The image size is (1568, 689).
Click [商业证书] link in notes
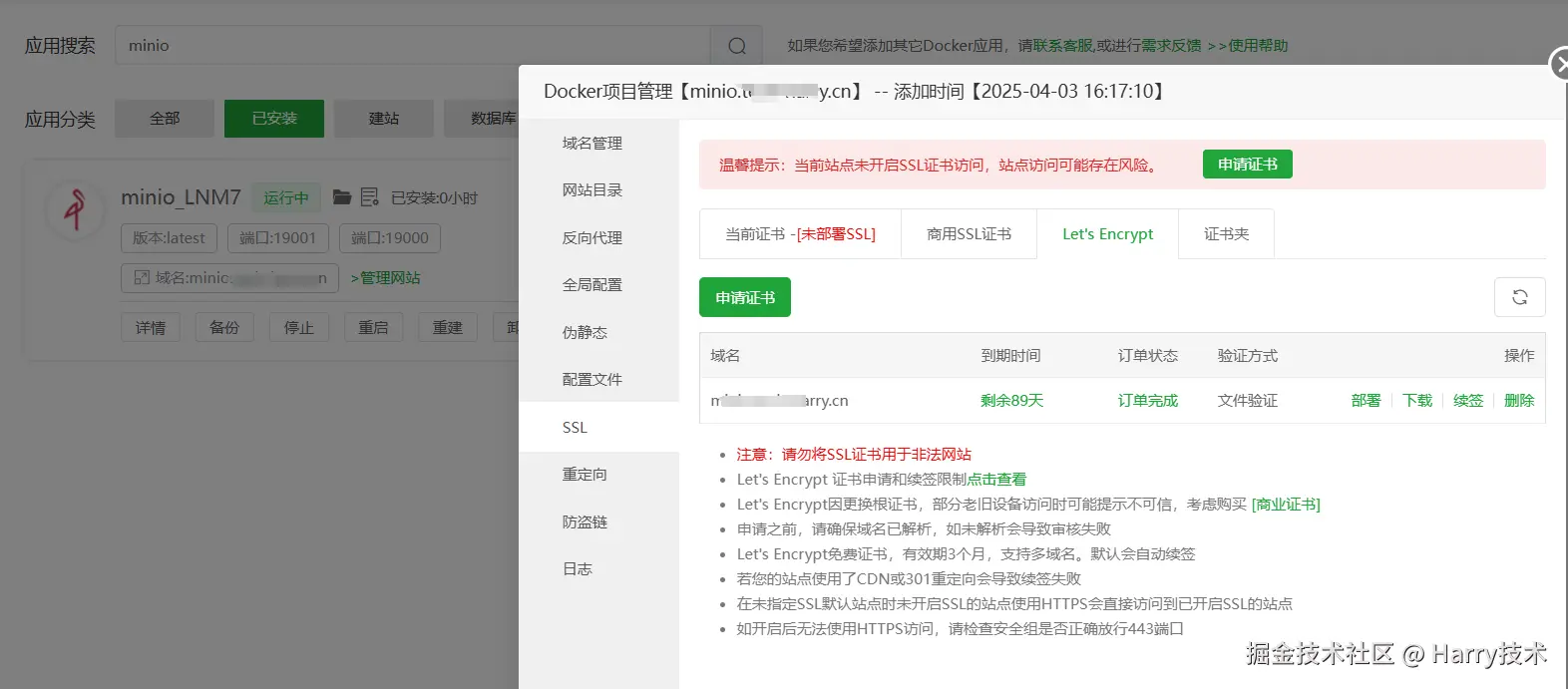coord(1286,505)
